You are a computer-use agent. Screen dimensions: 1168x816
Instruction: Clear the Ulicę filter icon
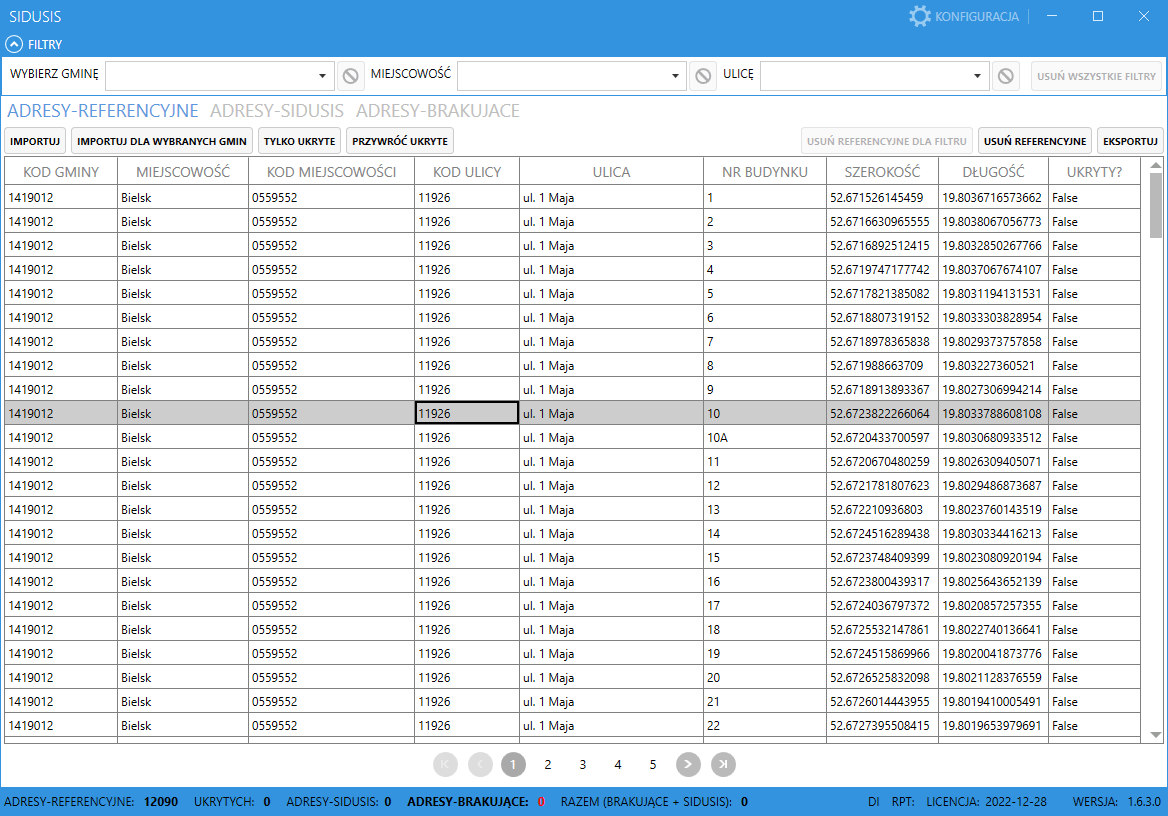point(1006,76)
